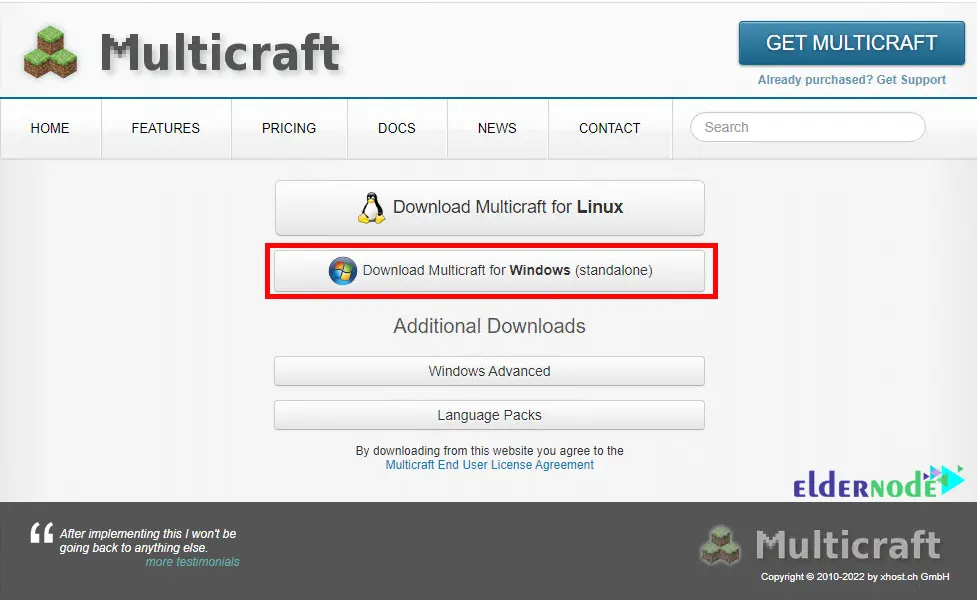
Task: Click the footer Multicraft block logo
Action: (x=721, y=545)
